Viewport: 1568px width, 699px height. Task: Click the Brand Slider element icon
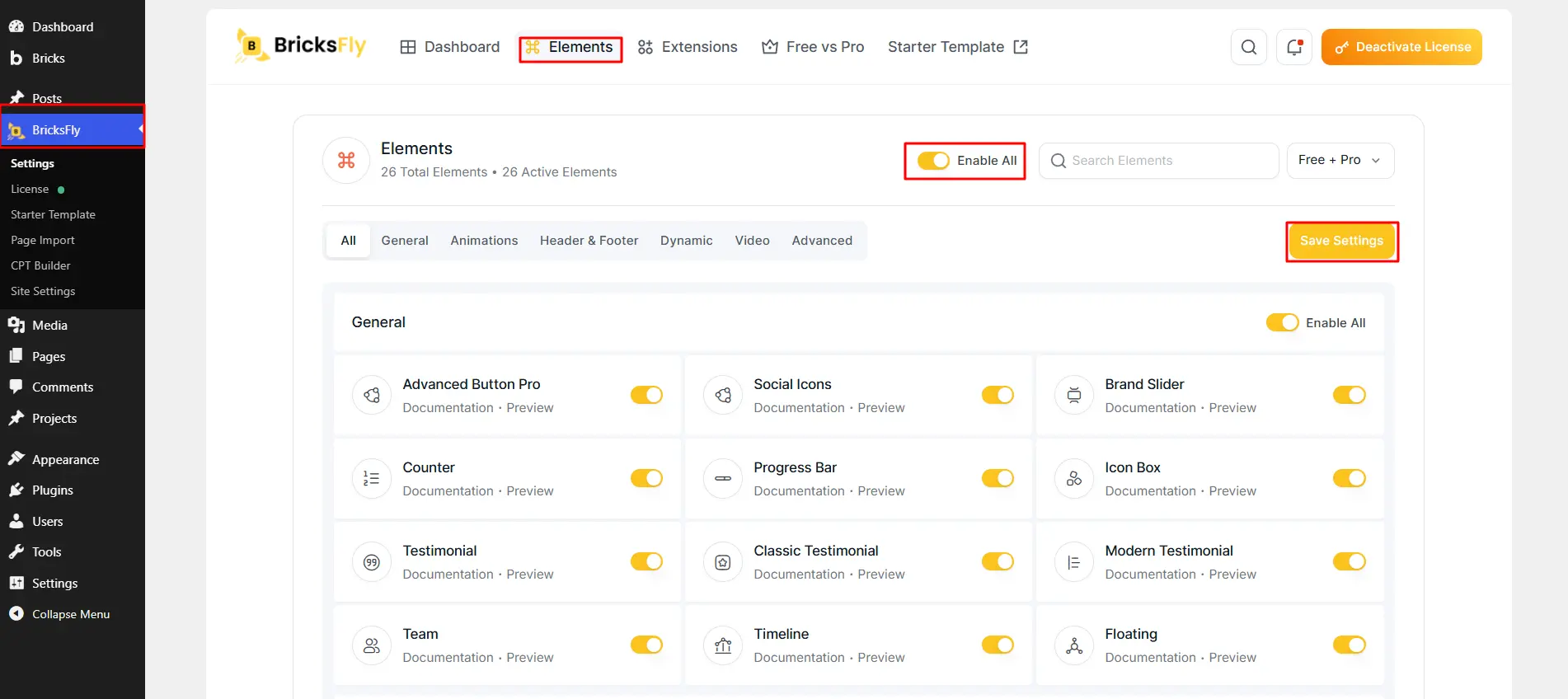[x=1074, y=395]
